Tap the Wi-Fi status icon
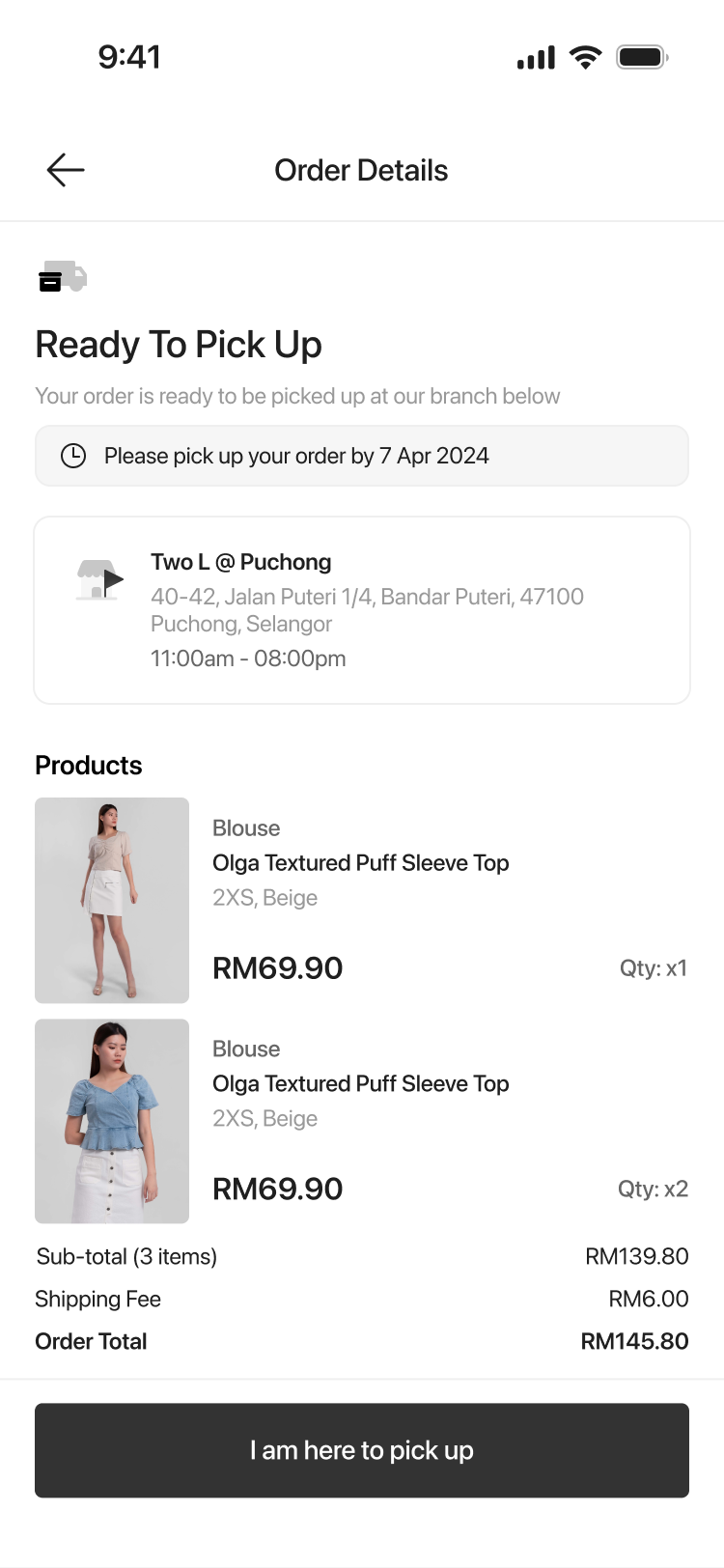Image resolution: width=724 pixels, height=1568 pixels. coord(585,58)
